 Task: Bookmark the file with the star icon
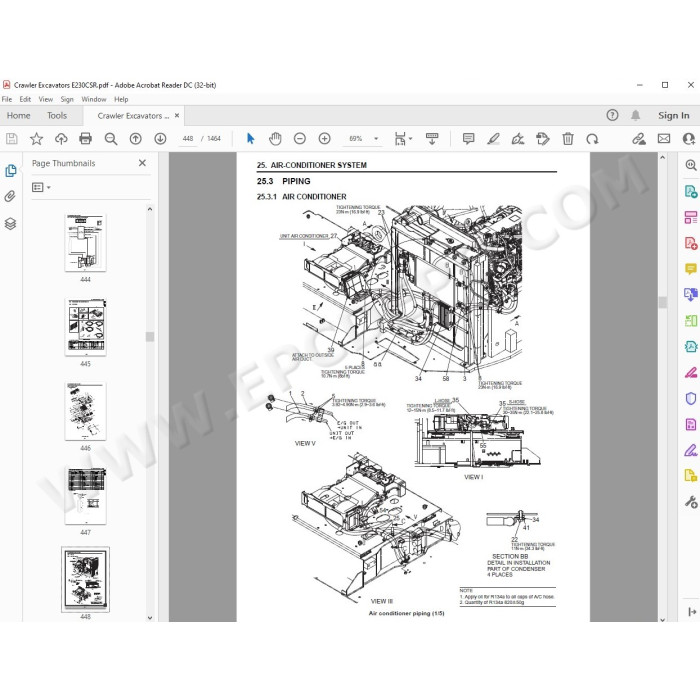tap(36, 139)
